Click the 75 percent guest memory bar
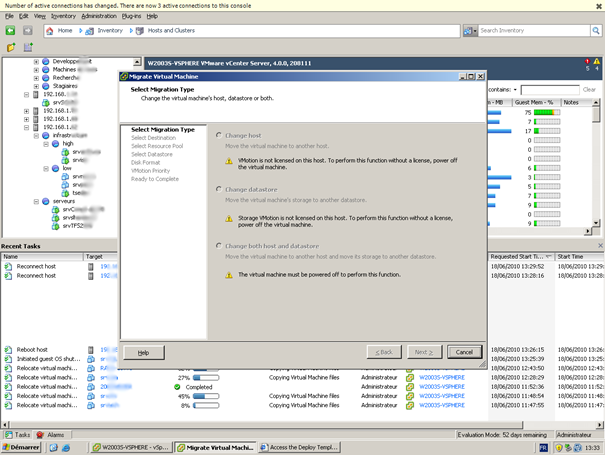 [547, 112]
